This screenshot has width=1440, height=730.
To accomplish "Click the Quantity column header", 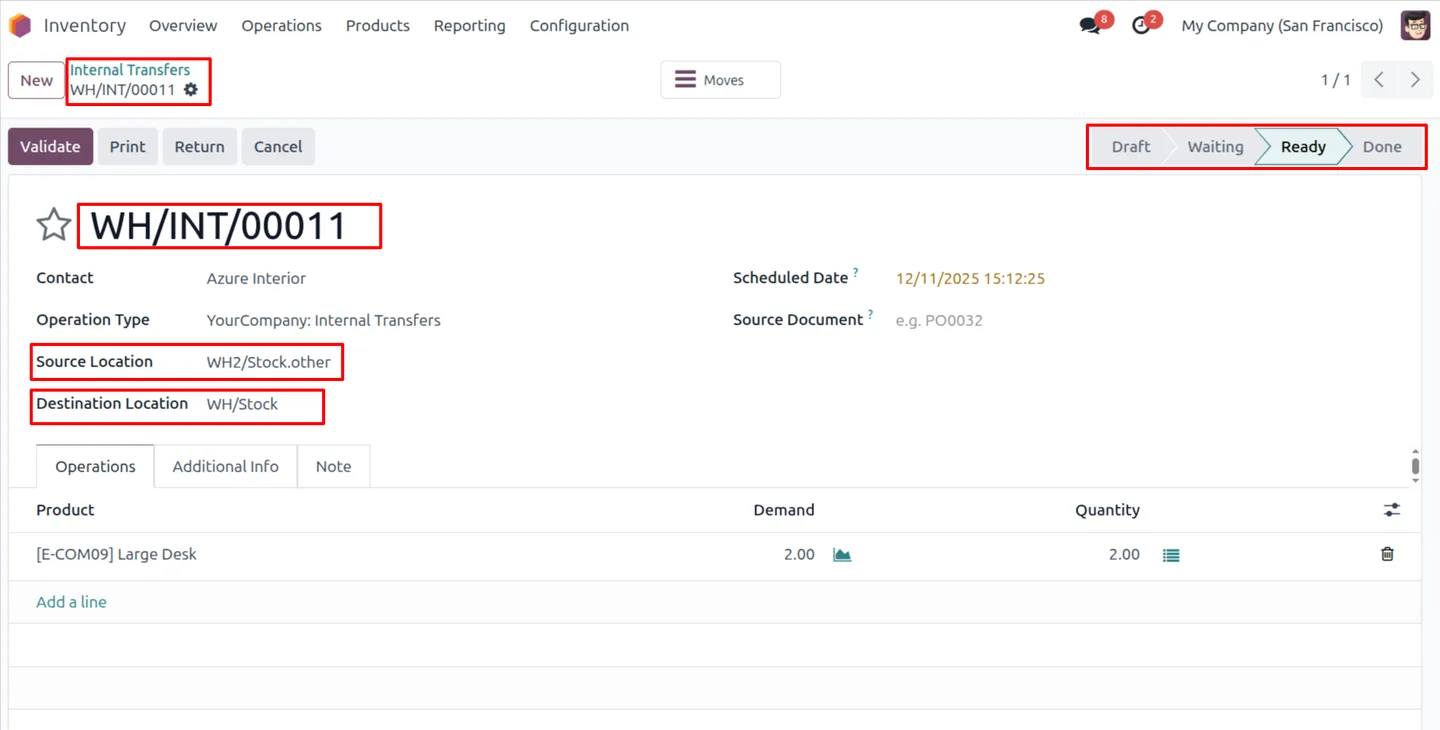I will 1107,510.
